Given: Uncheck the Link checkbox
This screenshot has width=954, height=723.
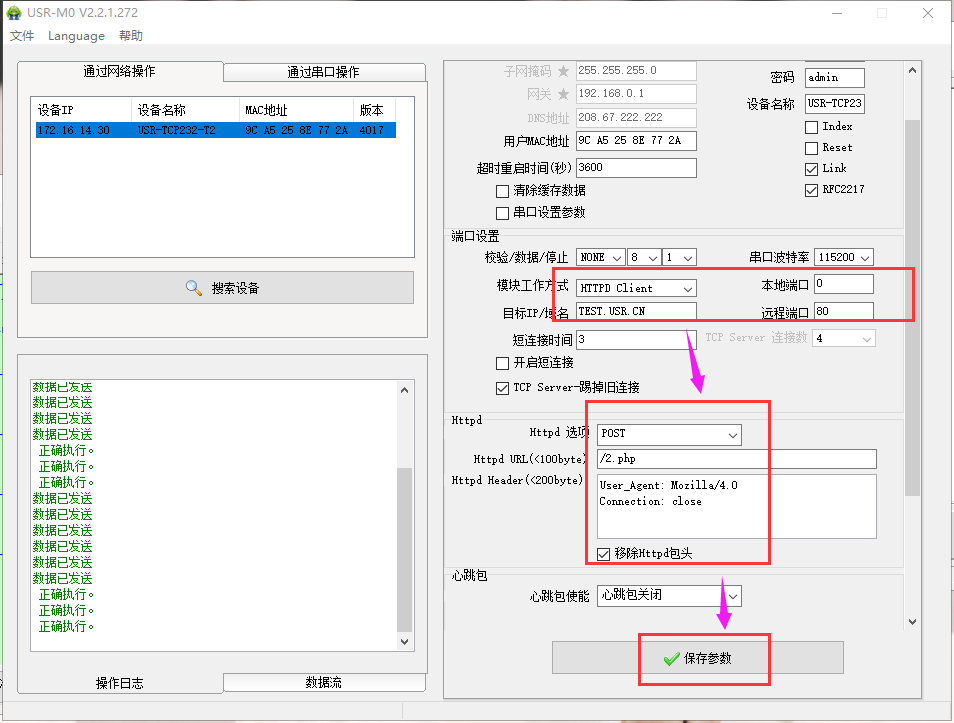Looking at the screenshot, I should [811, 169].
